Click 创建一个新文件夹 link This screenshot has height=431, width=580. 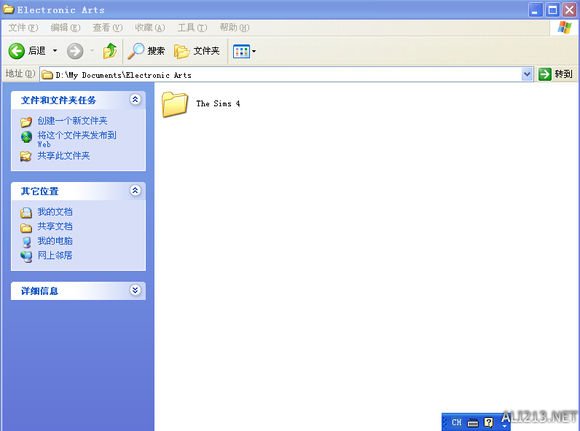pos(72,121)
